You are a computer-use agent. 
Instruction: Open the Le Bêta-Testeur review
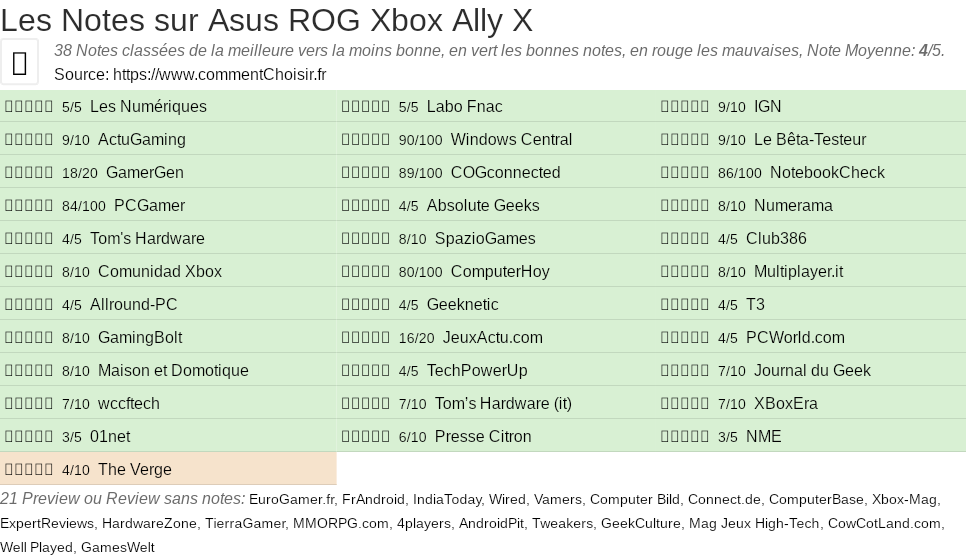coord(810,140)
